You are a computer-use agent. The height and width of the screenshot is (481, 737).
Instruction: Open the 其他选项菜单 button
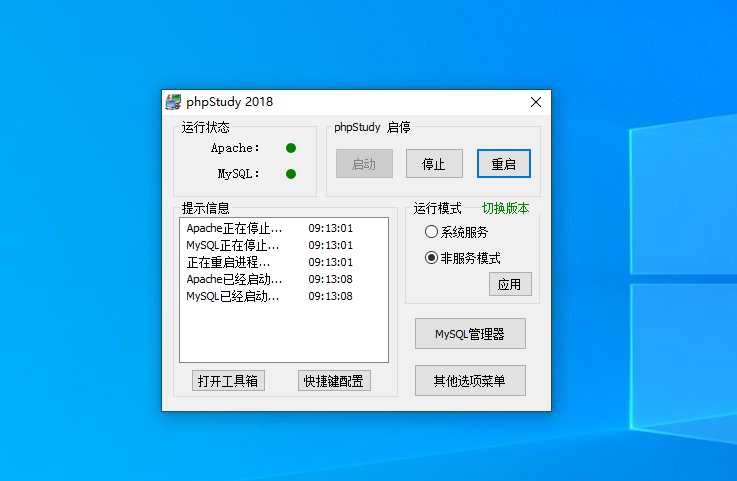pos(470,380)
